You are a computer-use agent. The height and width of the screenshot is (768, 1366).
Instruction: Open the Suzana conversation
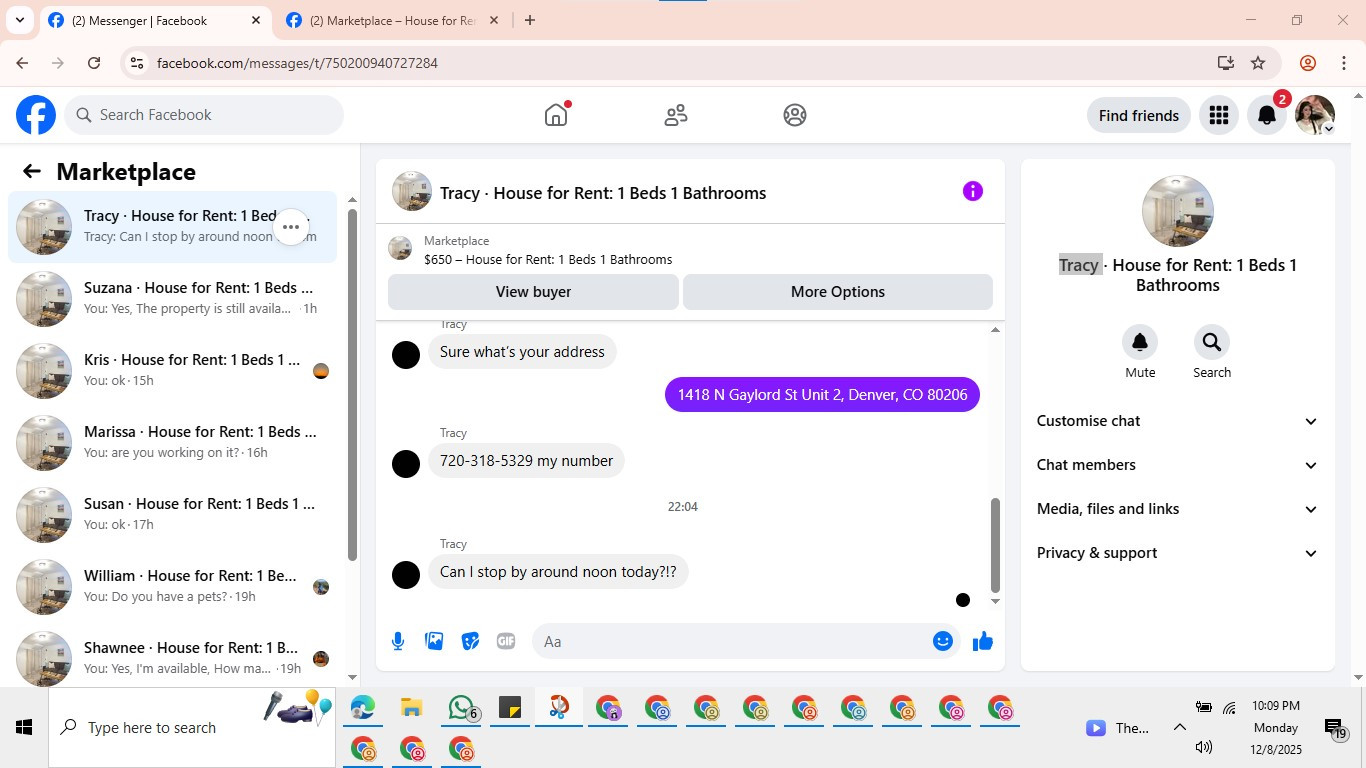172,299
